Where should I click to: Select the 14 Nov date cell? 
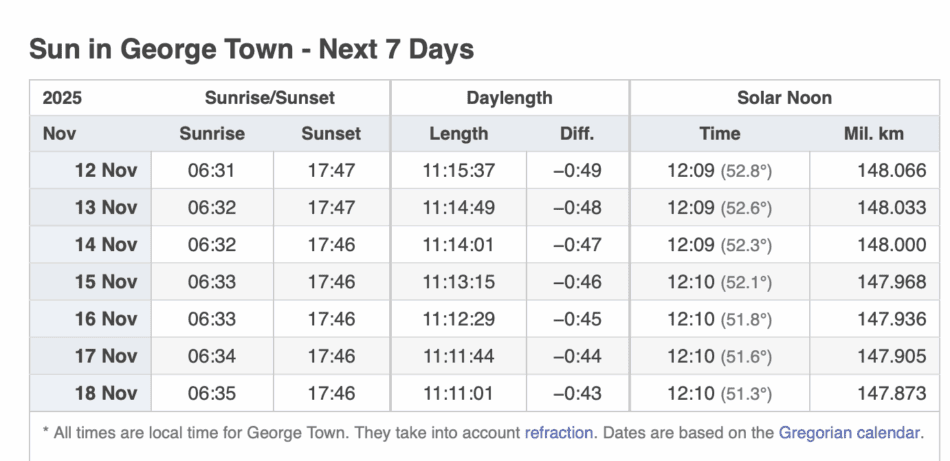click(x=105, y=244)
